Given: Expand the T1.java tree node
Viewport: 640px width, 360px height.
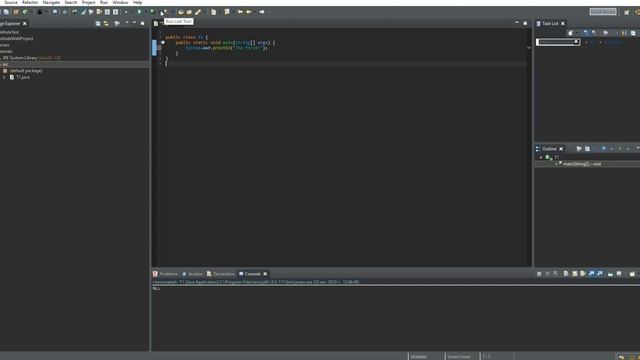Looking at the screenshot, I should [x=4, y=77].
